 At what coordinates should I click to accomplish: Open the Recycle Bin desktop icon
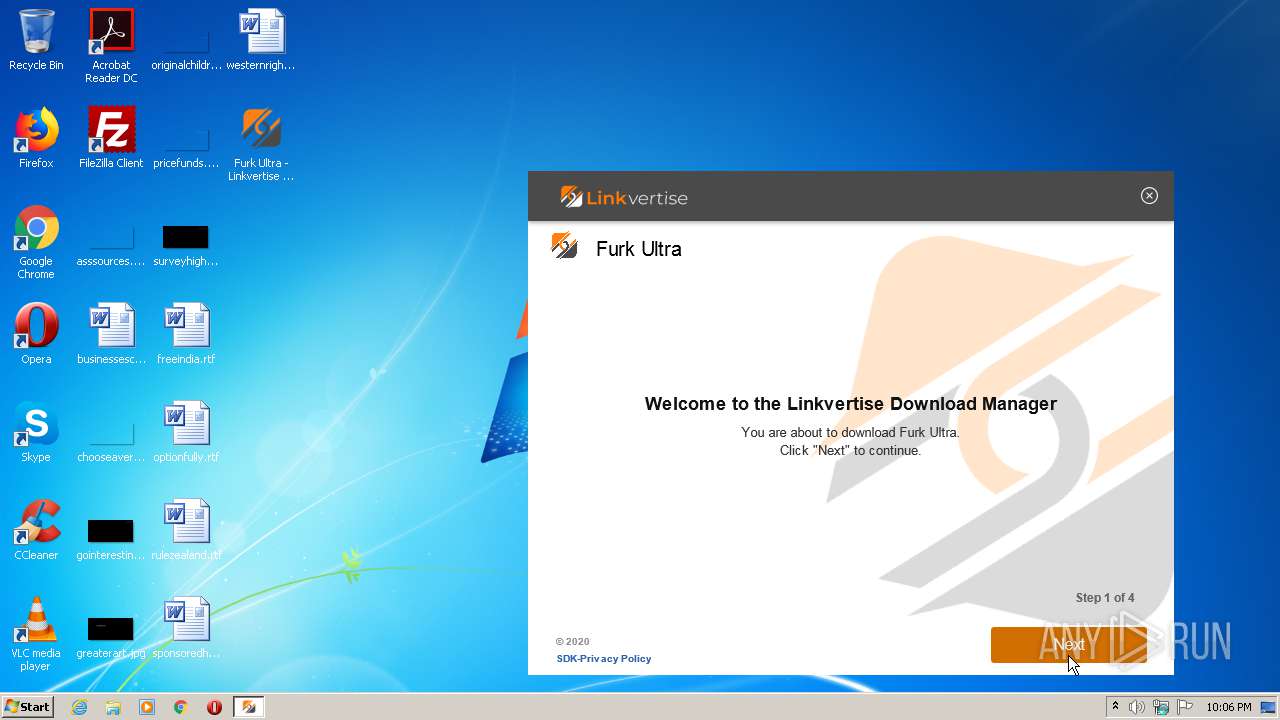coord(36,40)
